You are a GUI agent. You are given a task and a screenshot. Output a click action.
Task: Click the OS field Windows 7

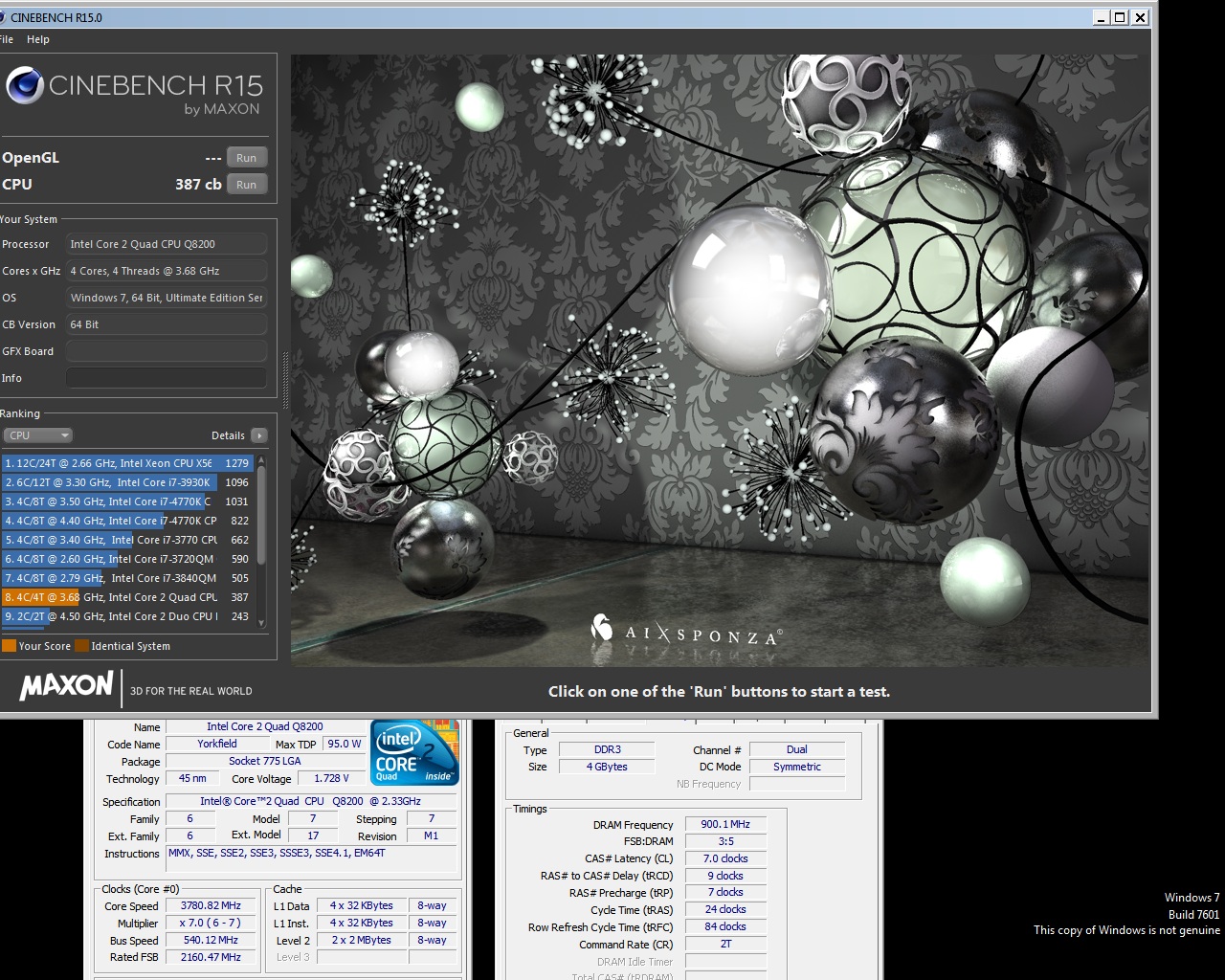167,298
